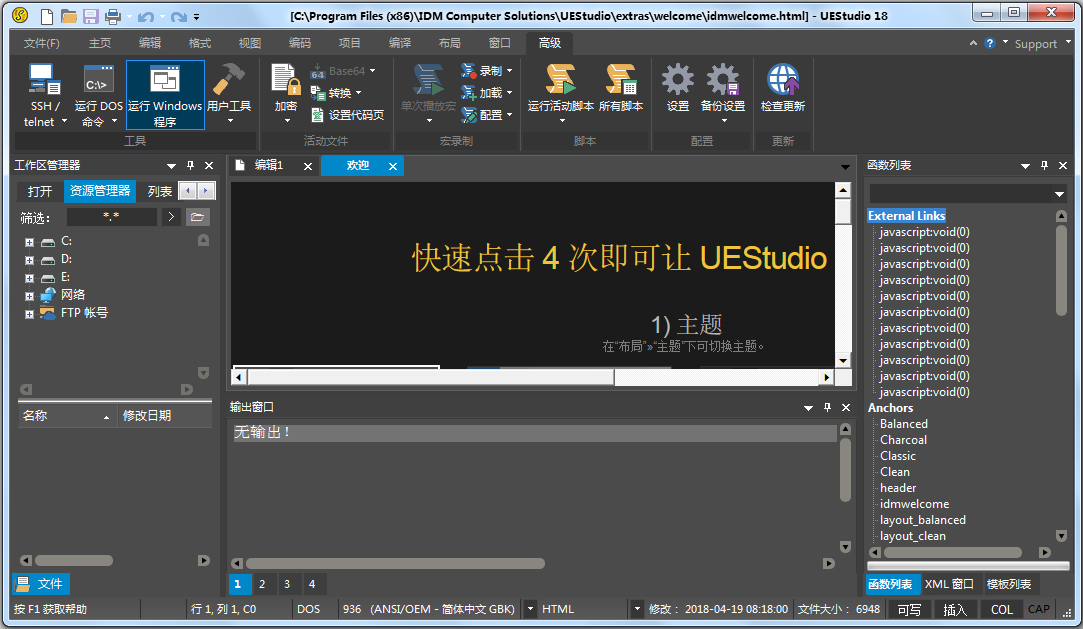This screenshot has width=1083, height=629.
Task: Click the 筛选 filter input field
Action: click(x=111, y=216)
